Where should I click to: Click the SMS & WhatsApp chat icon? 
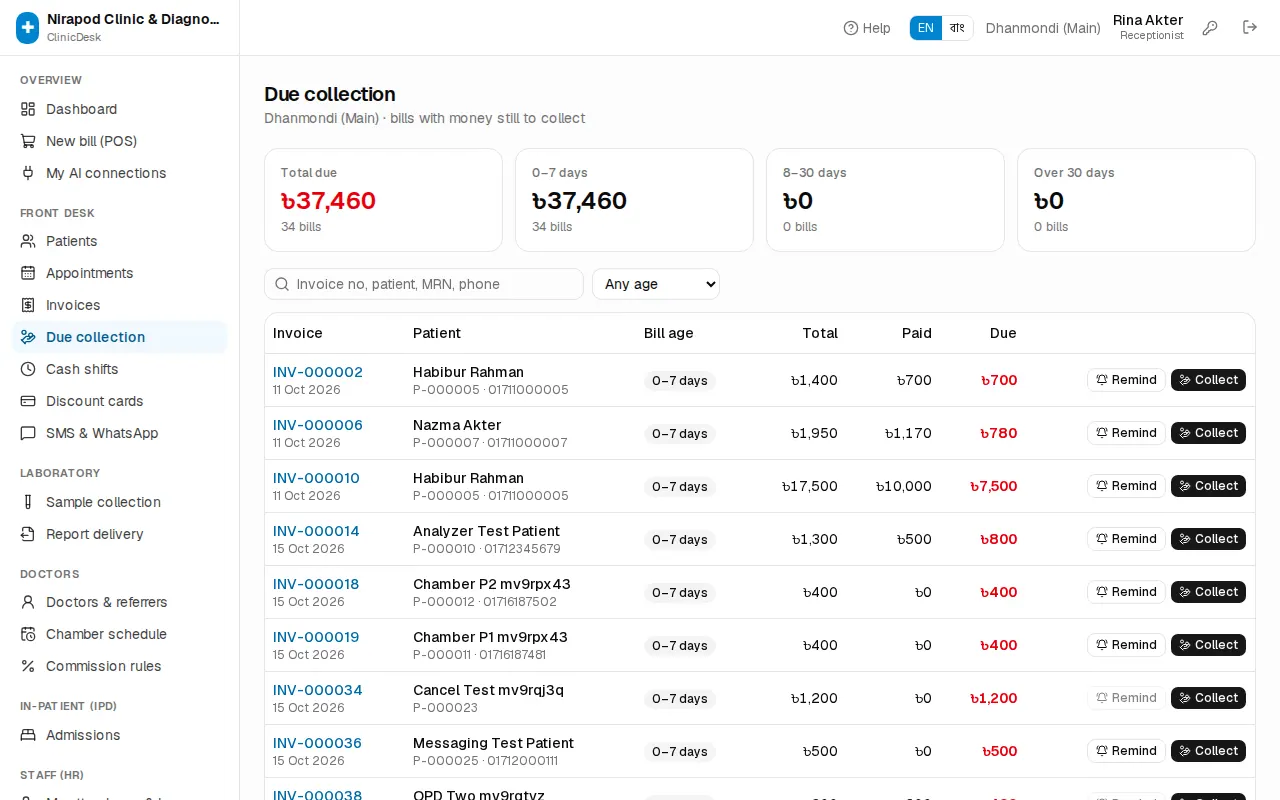28,433
